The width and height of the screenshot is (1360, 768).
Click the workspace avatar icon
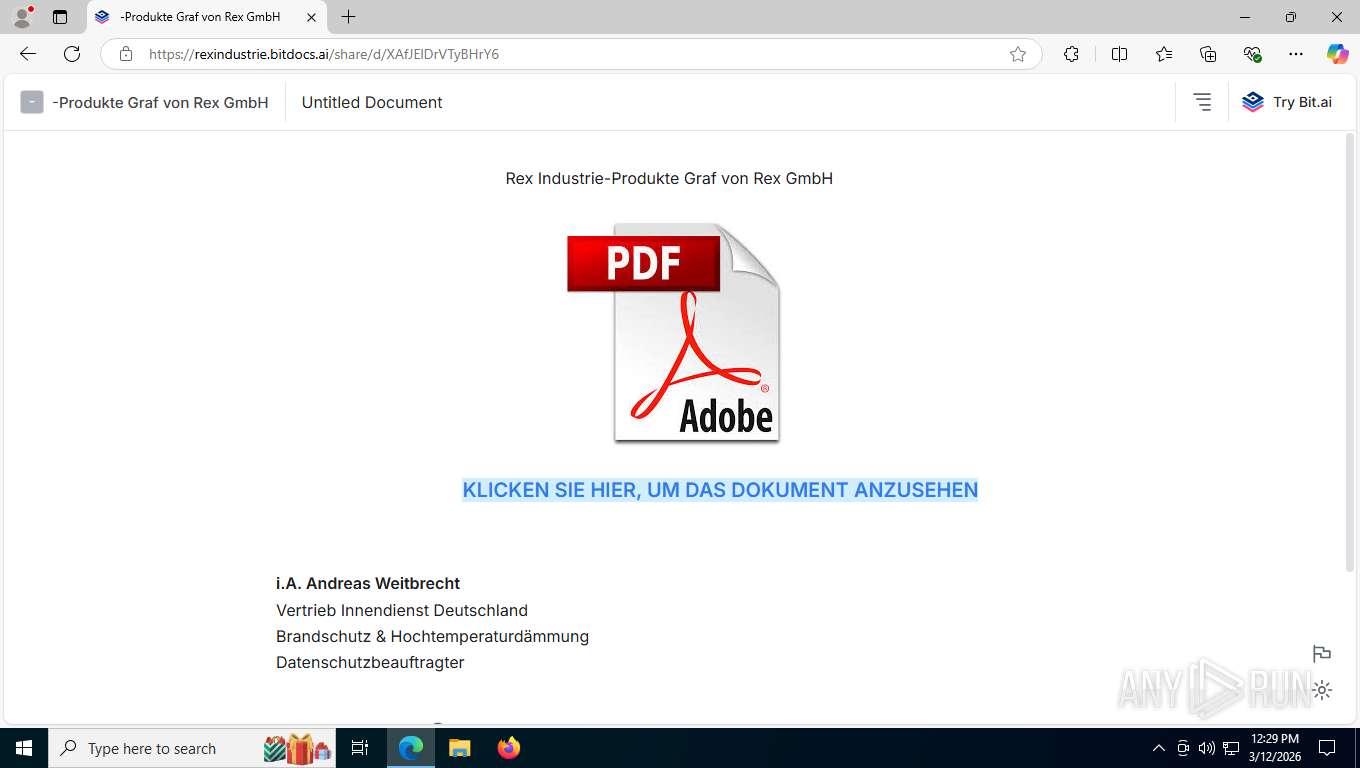pyautogui.click(x=32, y=102)
